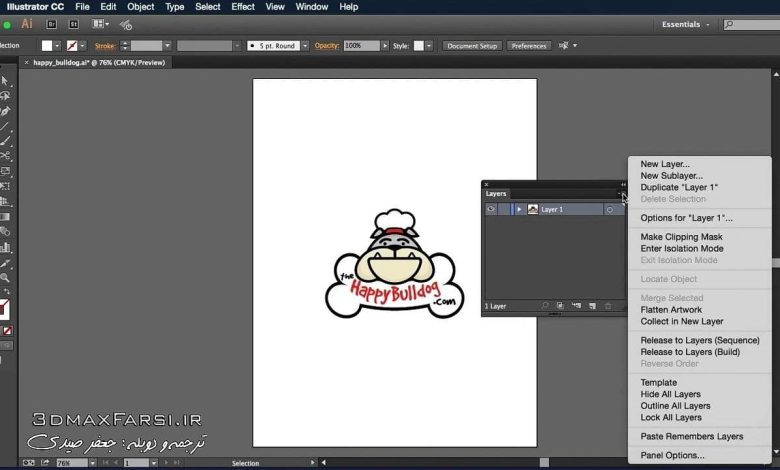Open stroke weight dropdown
780x470 pixels.
click(168, 46)
